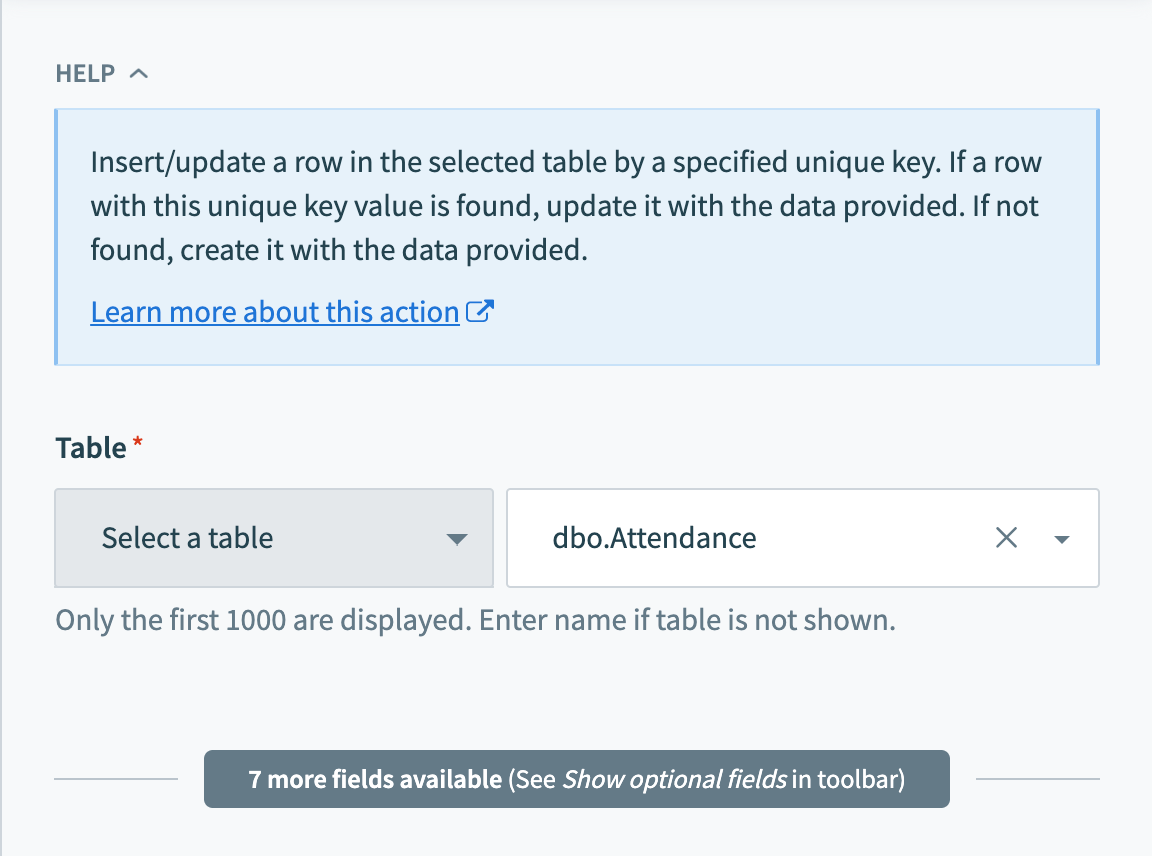The image size is (1152, 856).
Task: Expand the Select a table dropdown
Action: pos(273,538)
